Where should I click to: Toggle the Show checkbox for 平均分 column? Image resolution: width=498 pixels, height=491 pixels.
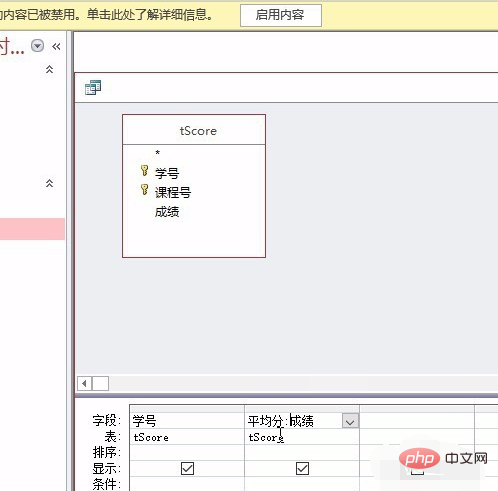302,468
